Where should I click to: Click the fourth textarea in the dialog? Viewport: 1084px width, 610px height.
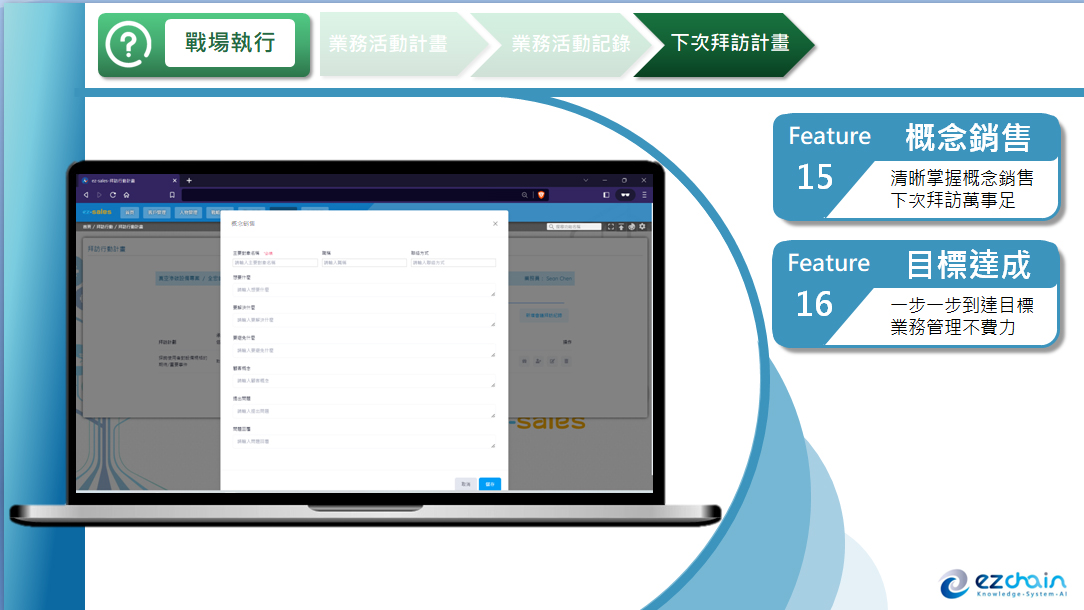coord(364,381)
